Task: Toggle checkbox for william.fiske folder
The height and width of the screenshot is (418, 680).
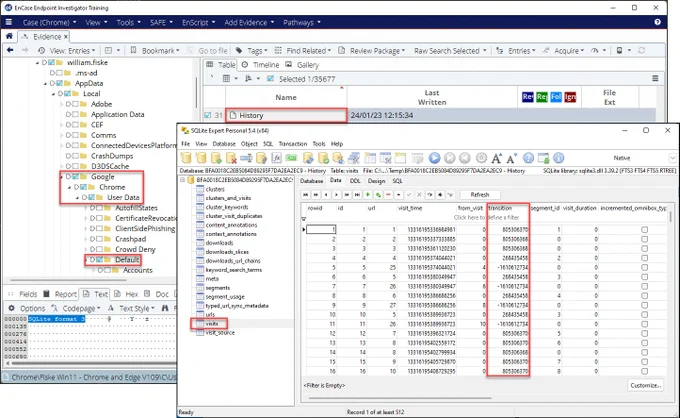Action: (52, 62)
